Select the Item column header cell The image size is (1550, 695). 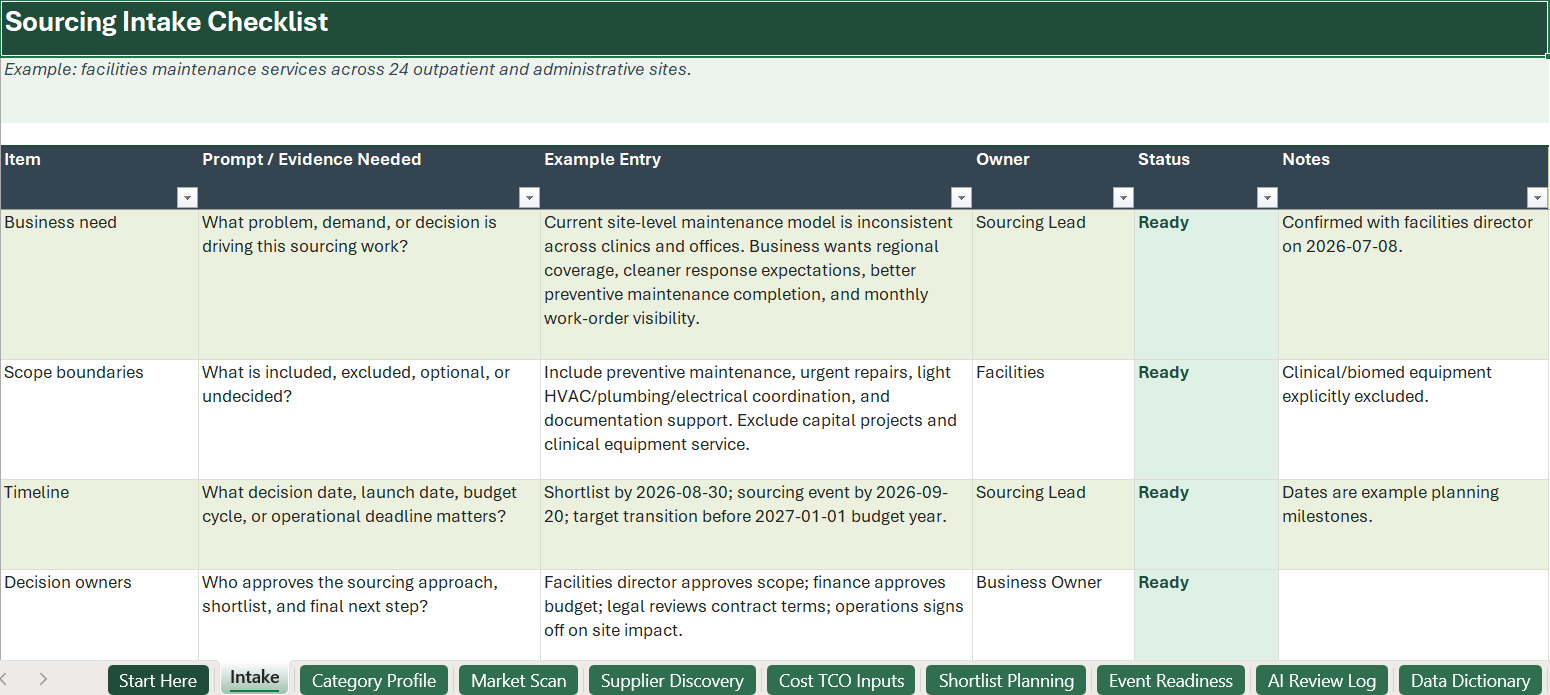click(99, 177)
